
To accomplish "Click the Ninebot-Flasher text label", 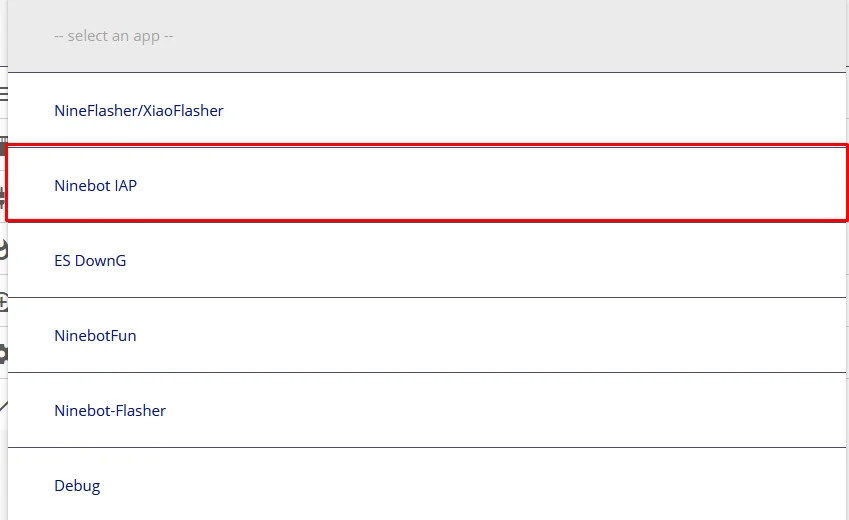I will tap(110, 410).
